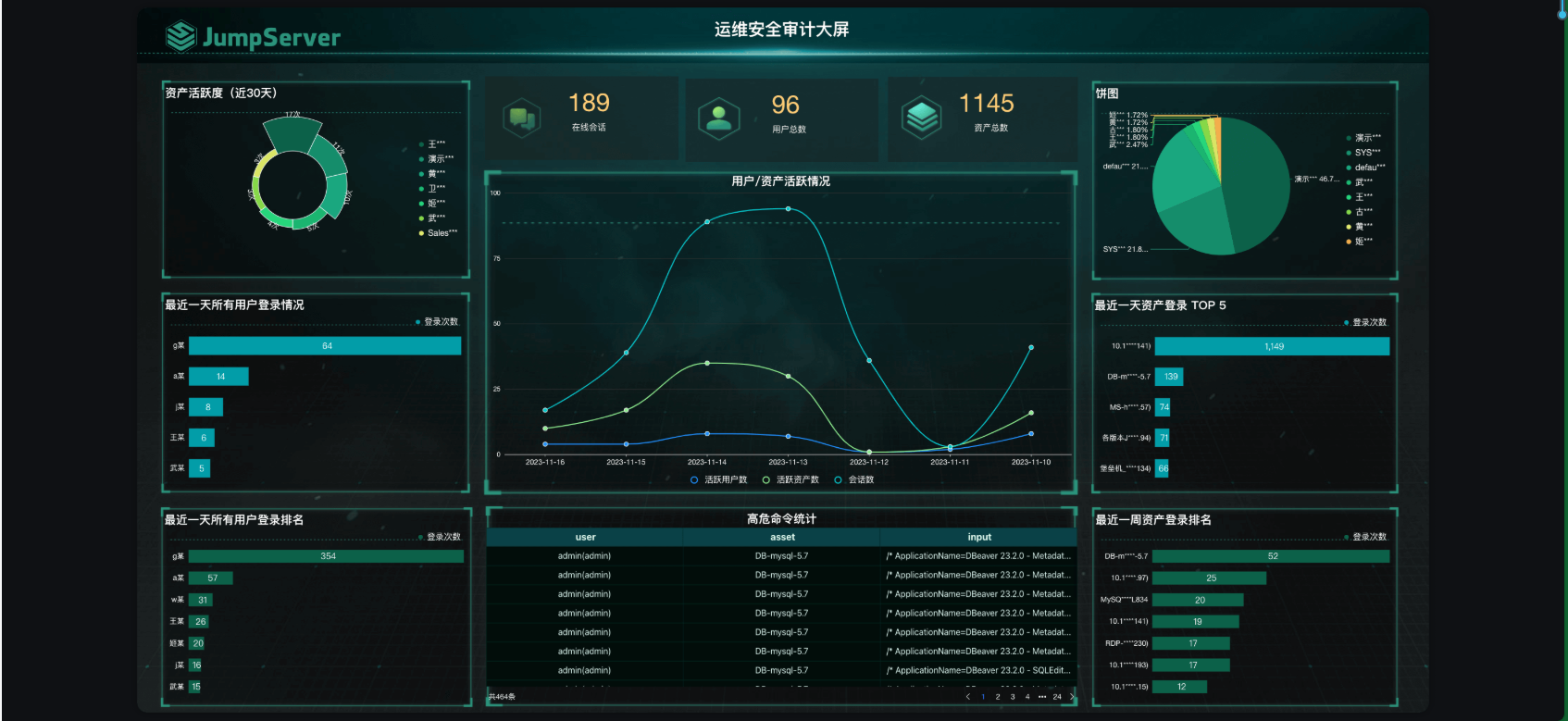Click the 运维安全审计大屏 title
The width and height of the screenshot is (1568, 721).
781,30
